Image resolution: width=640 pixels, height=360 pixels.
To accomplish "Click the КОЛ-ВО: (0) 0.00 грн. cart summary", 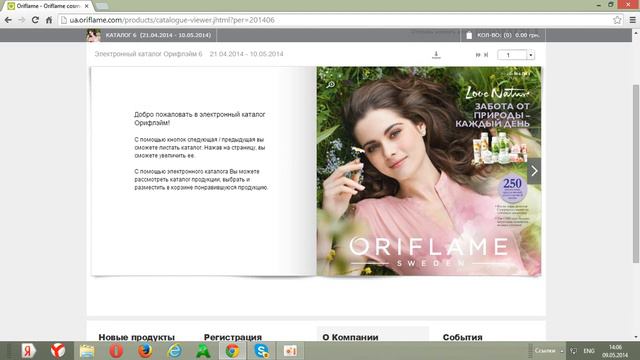I will pos(508,35).
